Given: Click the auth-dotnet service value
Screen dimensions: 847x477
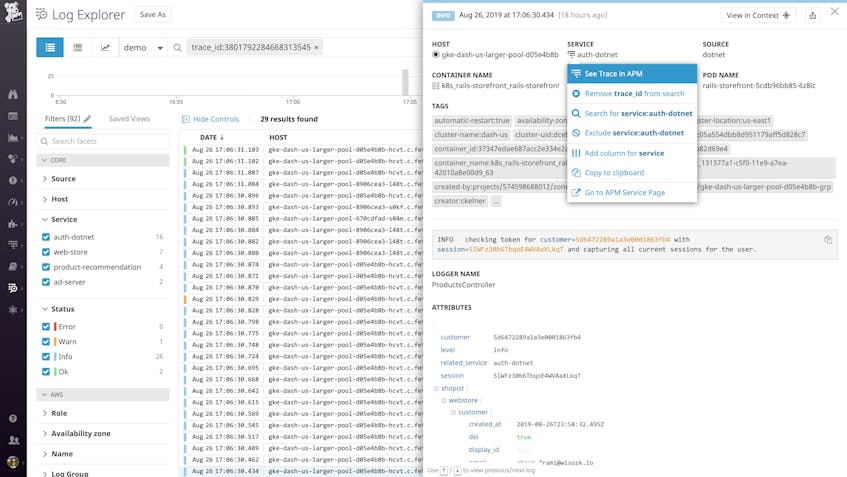Looking at the screenshot, I should (597, 55).
